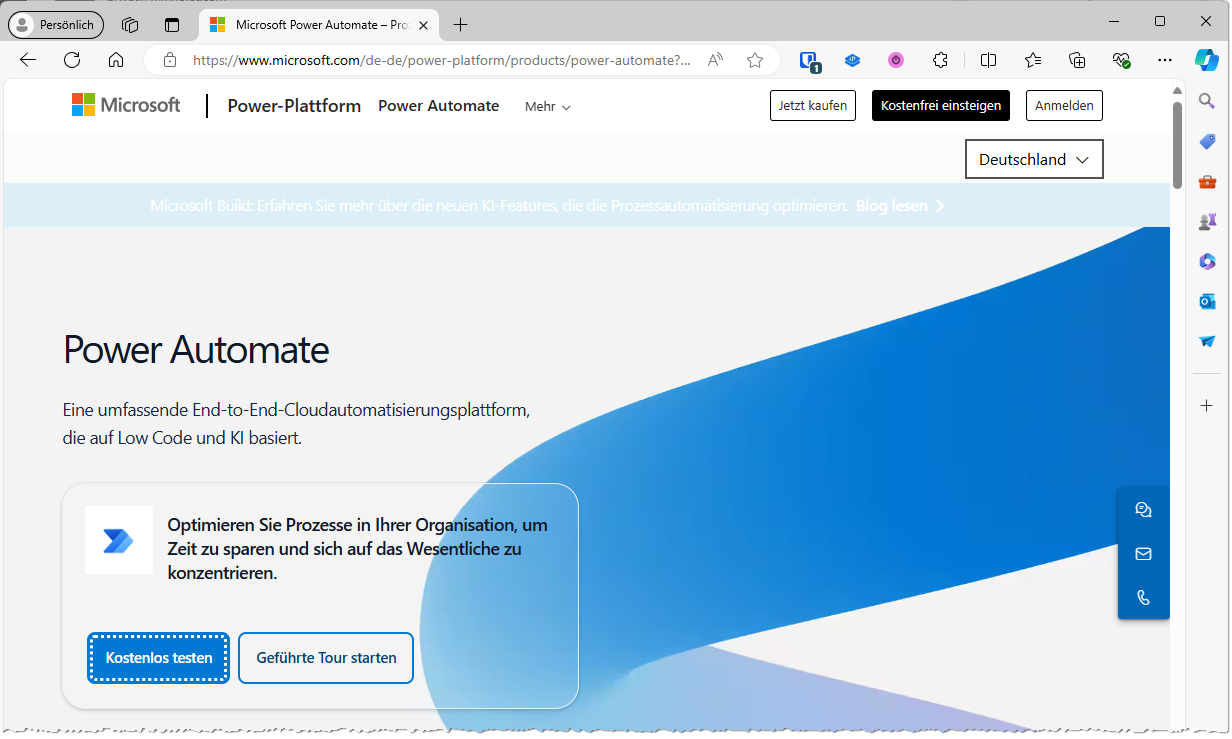The height and width of the screenshot is (739, 1232).
Task: Open the Mehr dropdown menu
Action: click(x=547, y=106)
